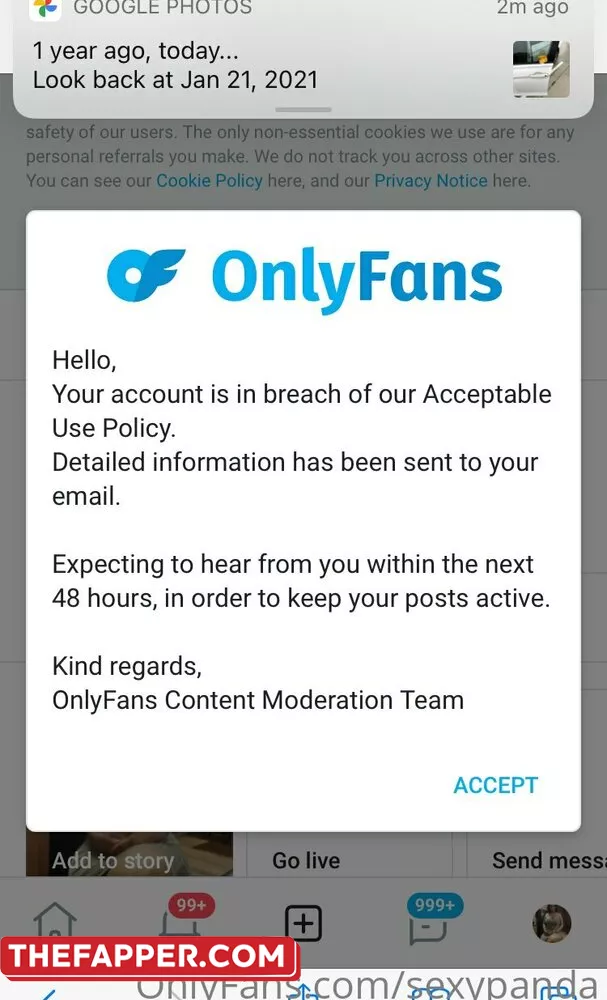Open the Cookie Policy link
This screenshot has width=607, height=1000.
coord(209,180)
